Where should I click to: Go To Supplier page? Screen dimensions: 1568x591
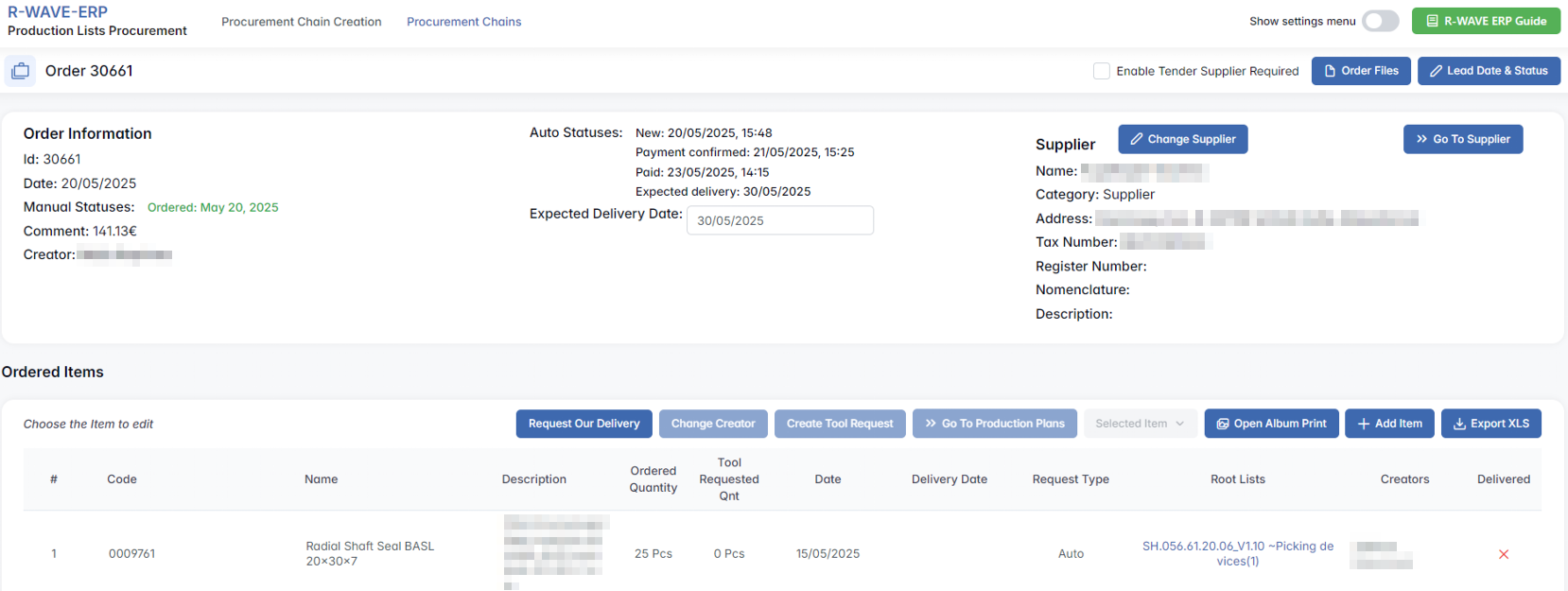1462,139
